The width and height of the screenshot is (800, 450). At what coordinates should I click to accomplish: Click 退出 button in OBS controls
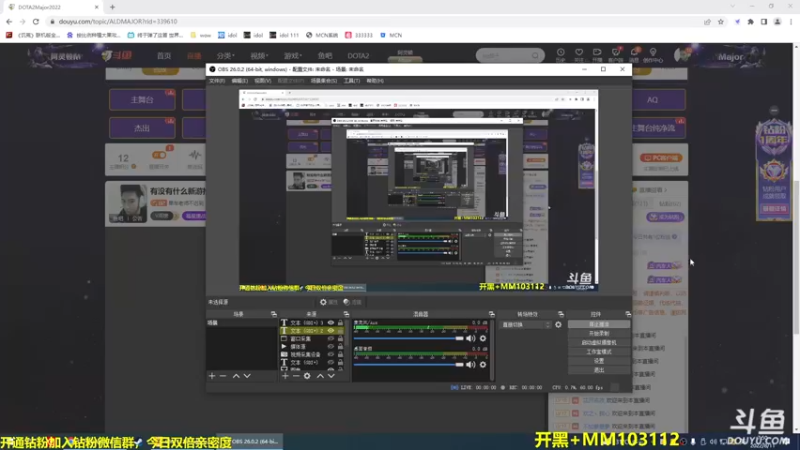tap(599, 370)
